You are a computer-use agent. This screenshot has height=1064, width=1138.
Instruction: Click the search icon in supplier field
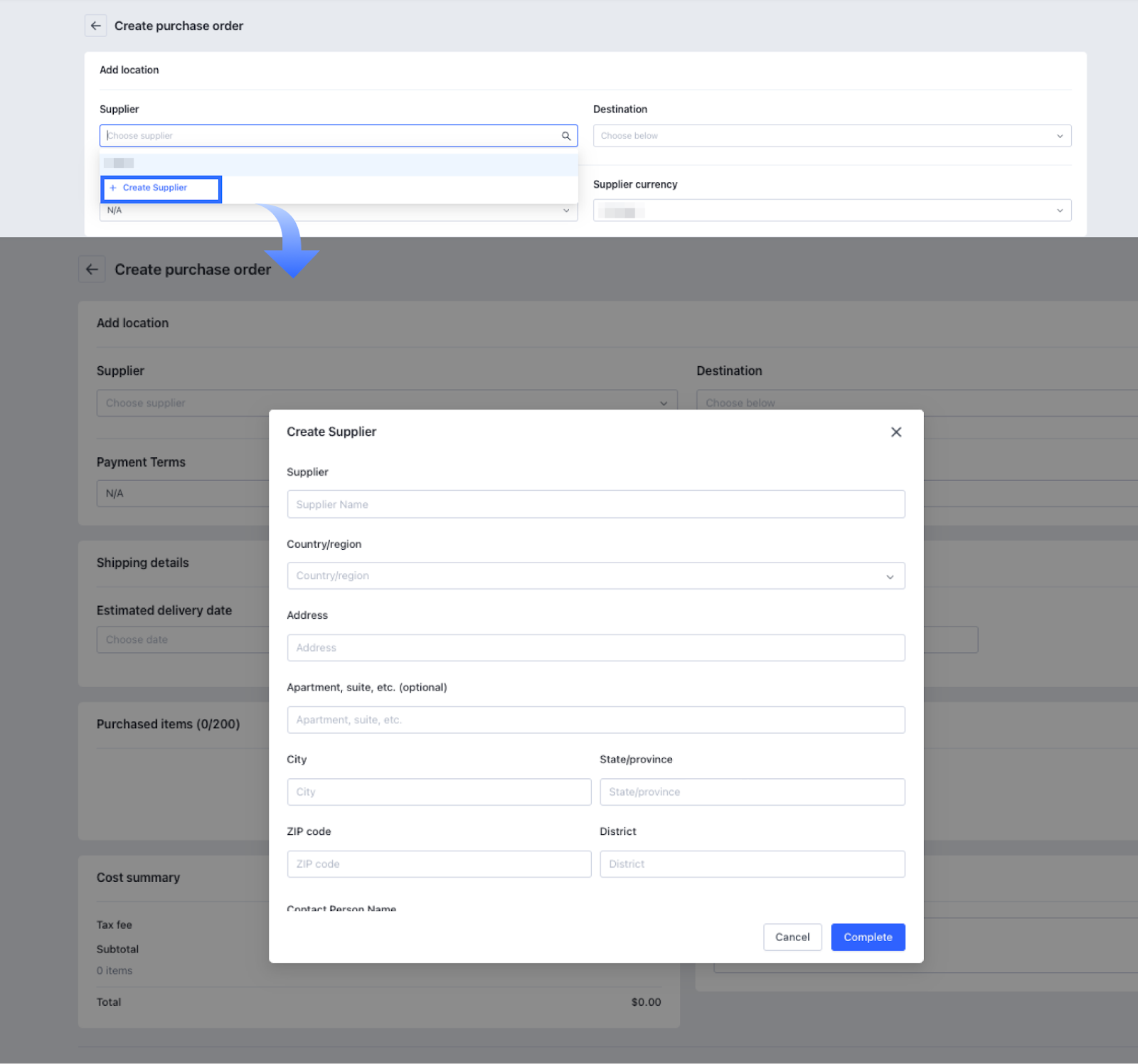[x=566, y=136]
